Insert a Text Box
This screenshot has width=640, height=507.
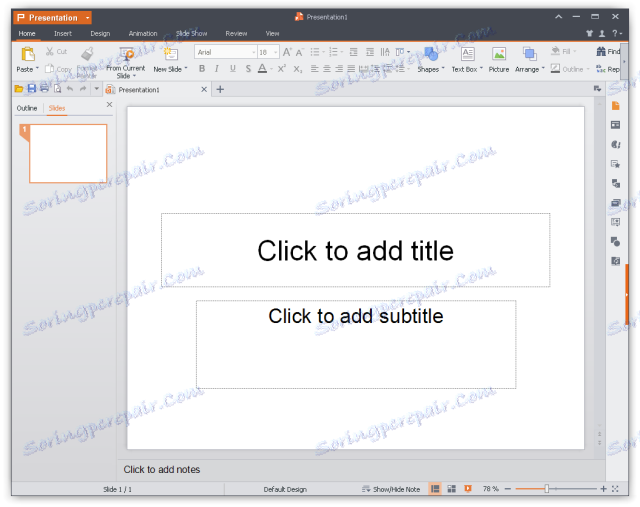coord(467,53)
